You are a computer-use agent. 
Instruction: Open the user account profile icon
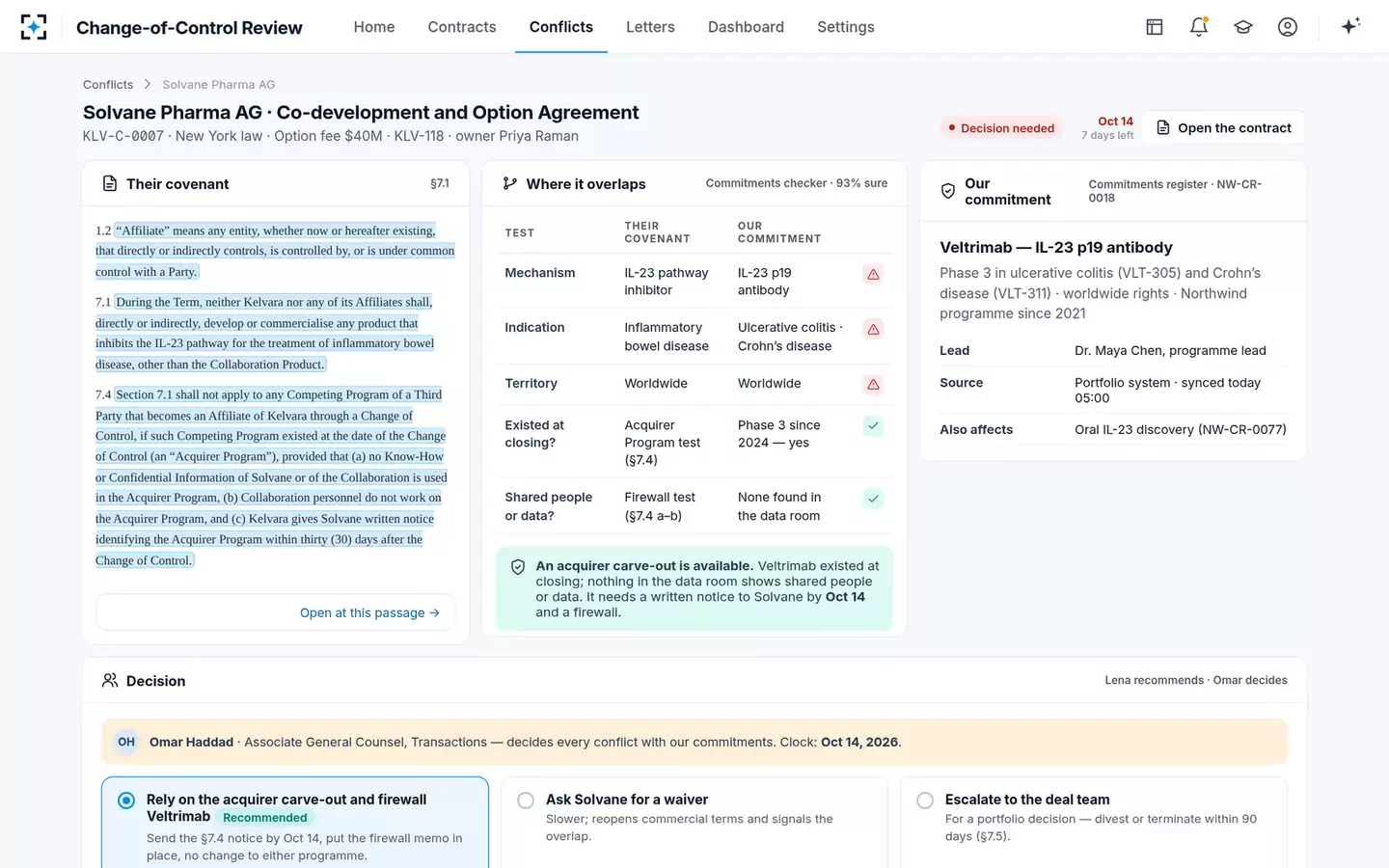point(1288,27)
